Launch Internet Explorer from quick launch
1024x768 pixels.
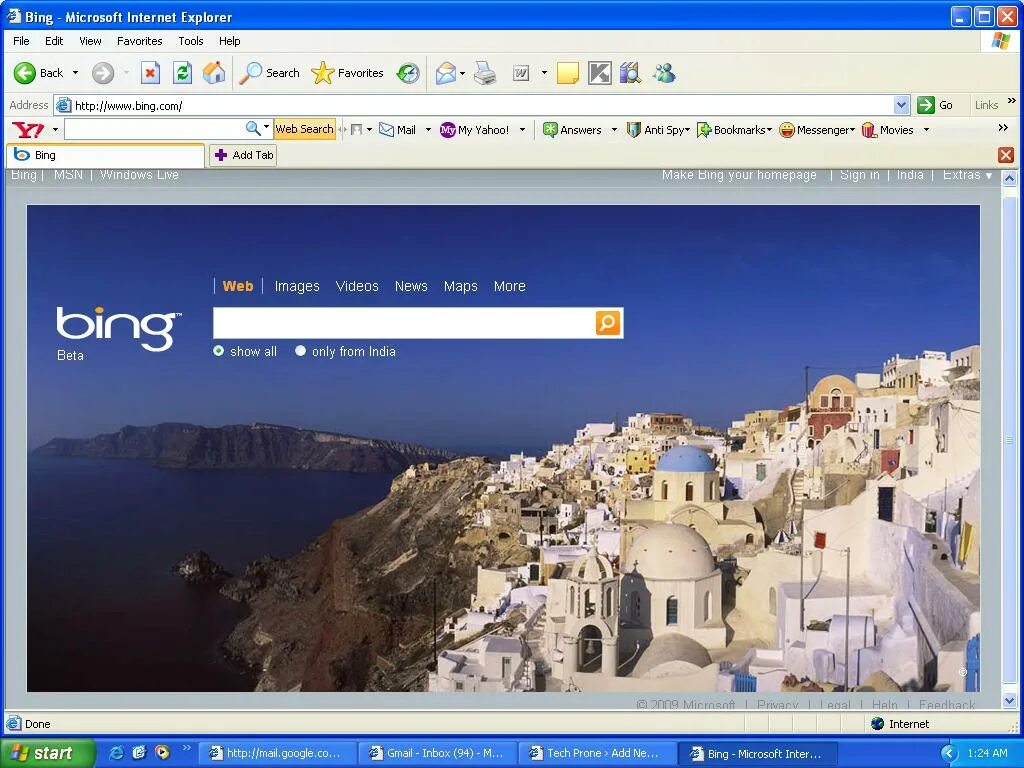pos(116,752)
